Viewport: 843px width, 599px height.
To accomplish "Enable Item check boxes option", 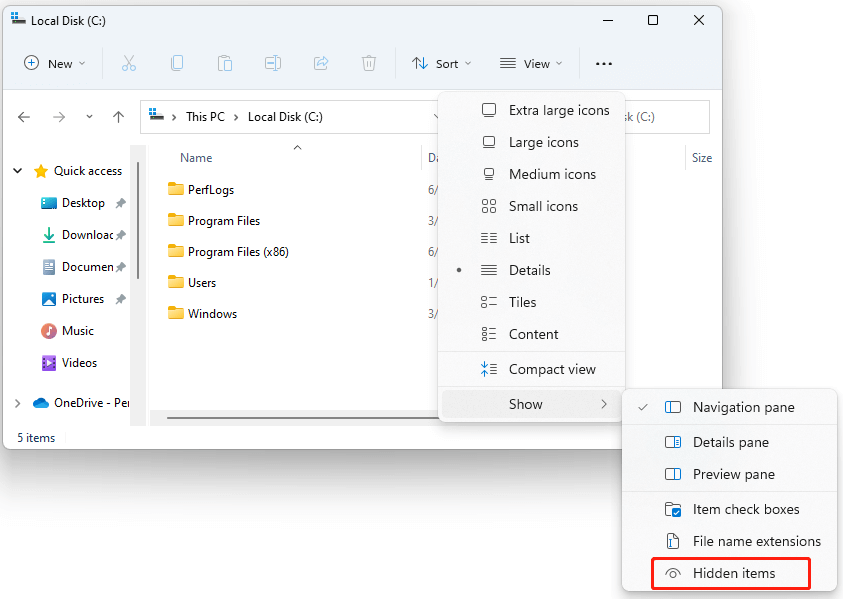I will pos(745,509).
